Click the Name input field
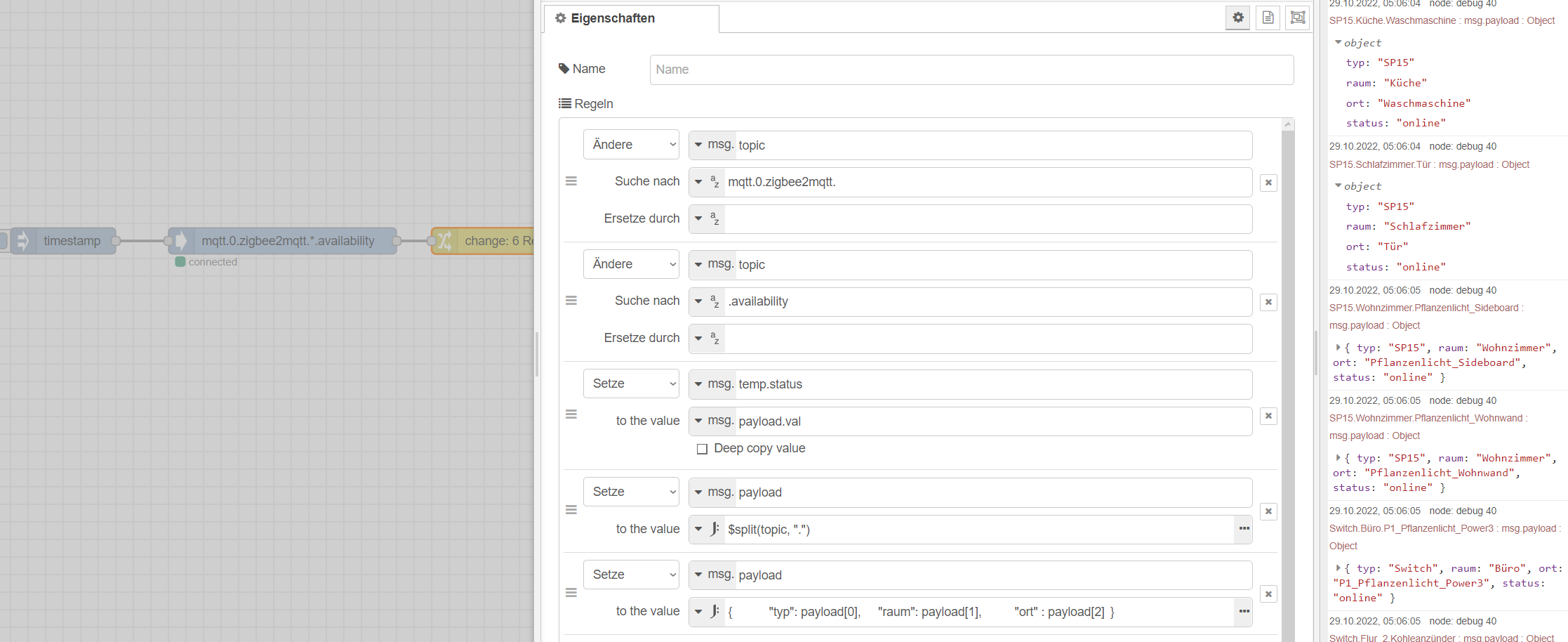1568x642 pixels. [971, 70]
